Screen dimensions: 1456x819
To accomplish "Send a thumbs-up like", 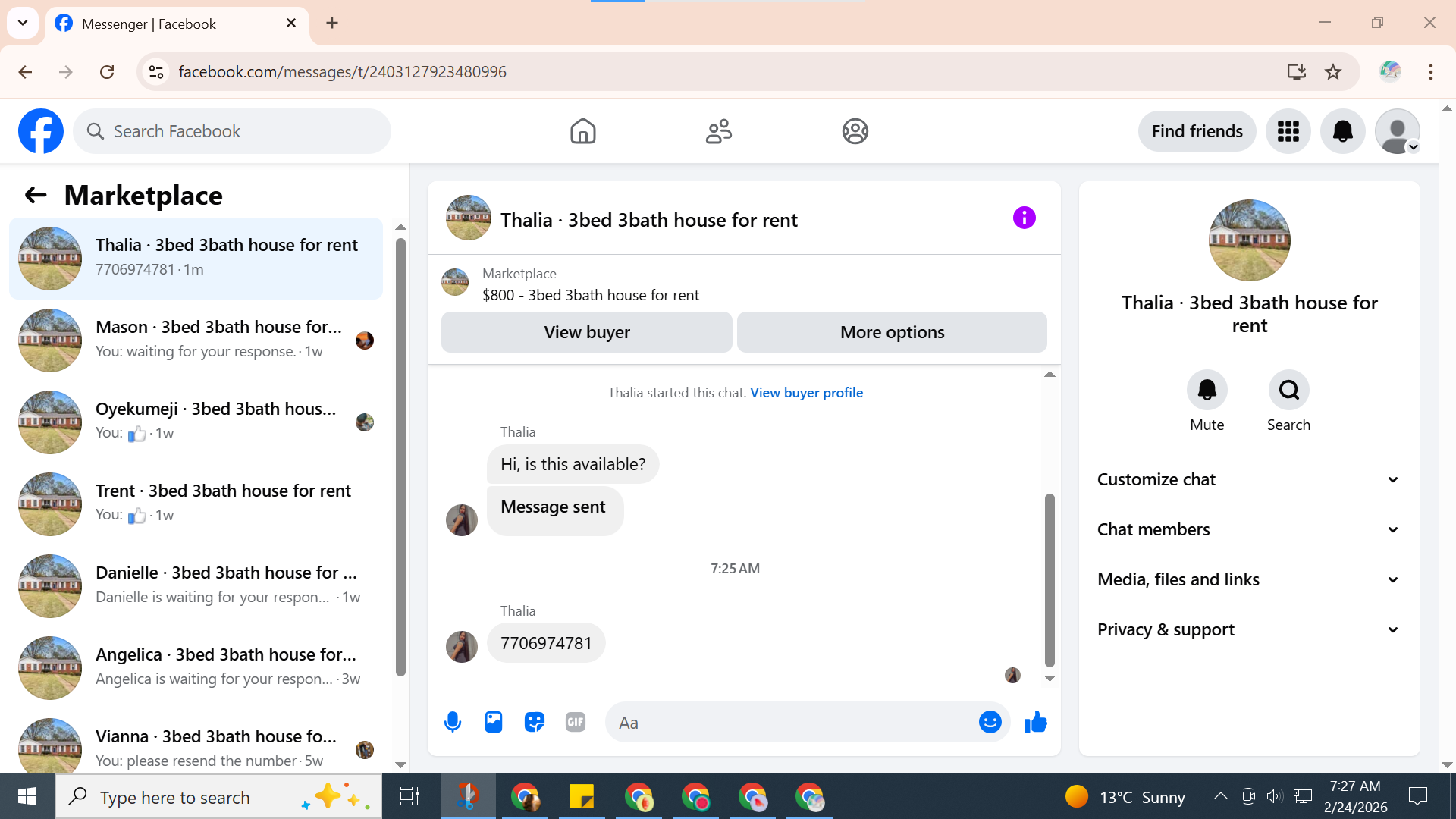I will [x=1035, y=722].
